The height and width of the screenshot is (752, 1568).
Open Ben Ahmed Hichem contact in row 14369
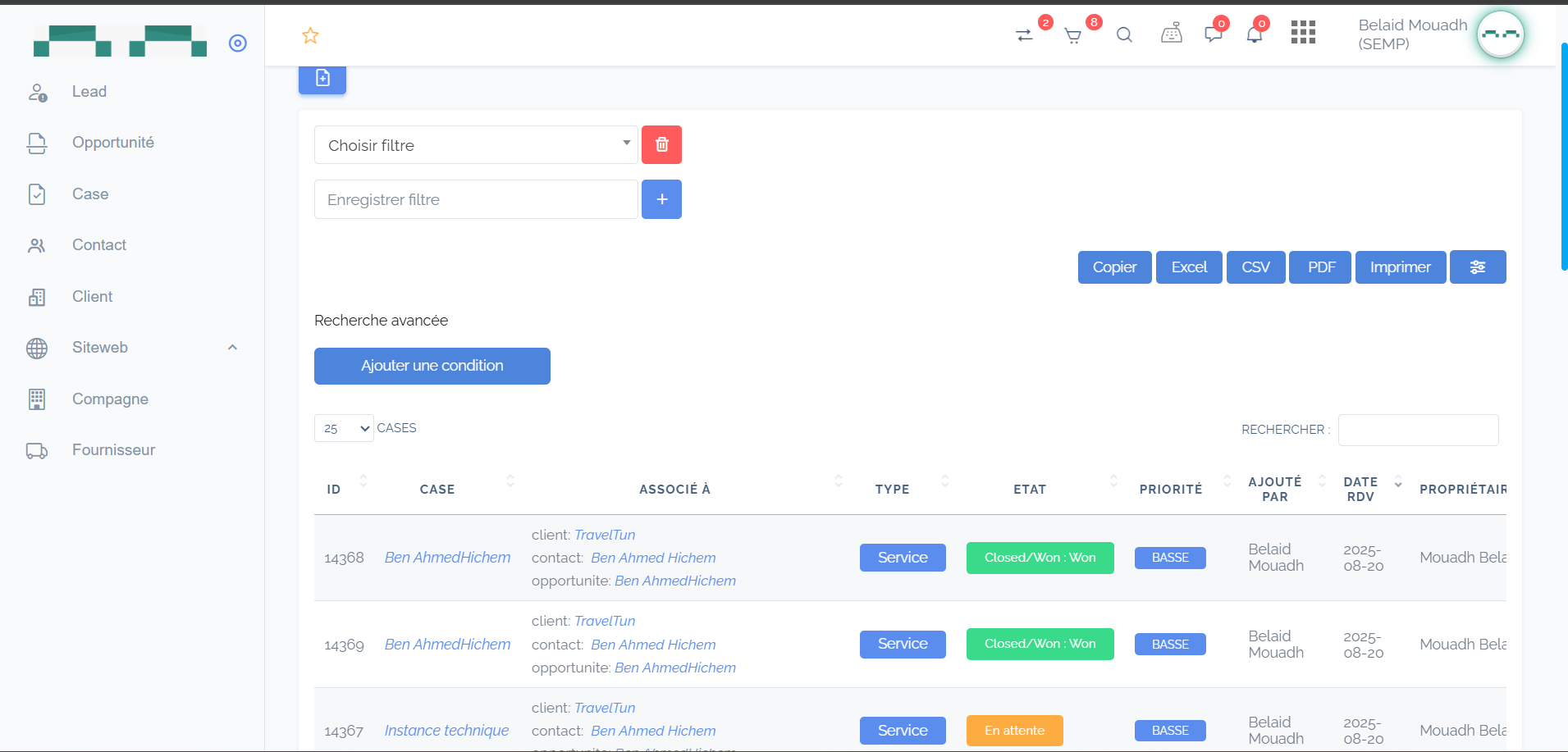click(x=653, y=645)
